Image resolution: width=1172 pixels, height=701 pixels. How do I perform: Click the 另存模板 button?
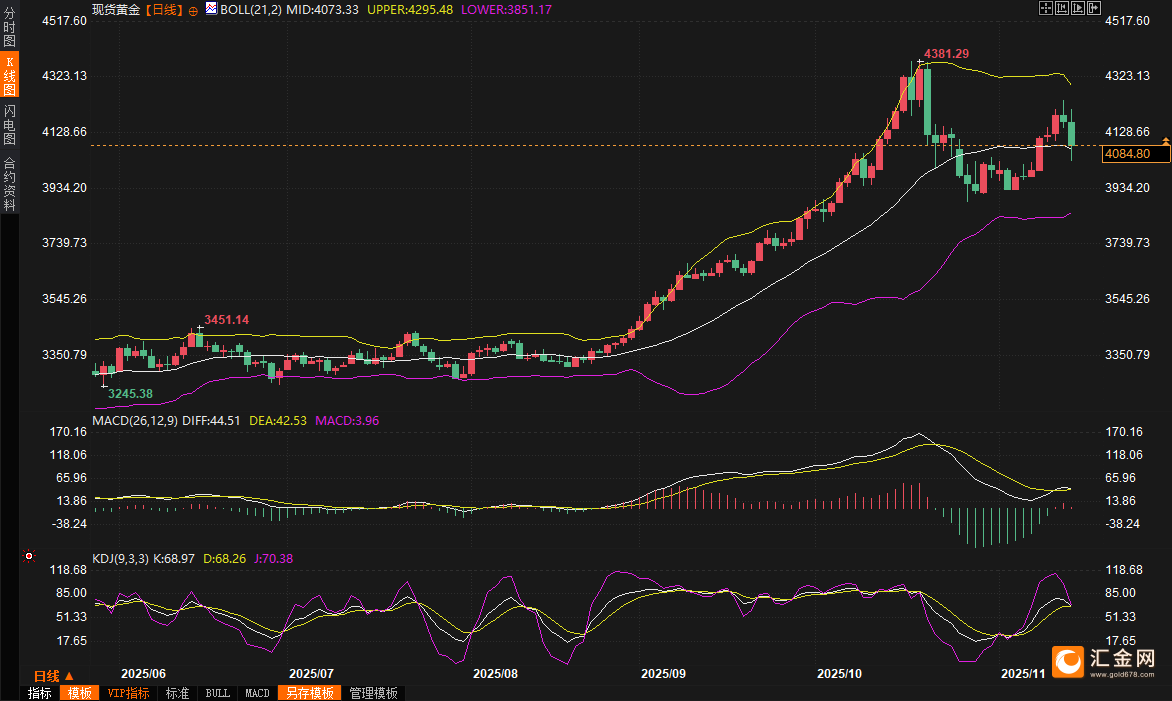click(308, 693)
